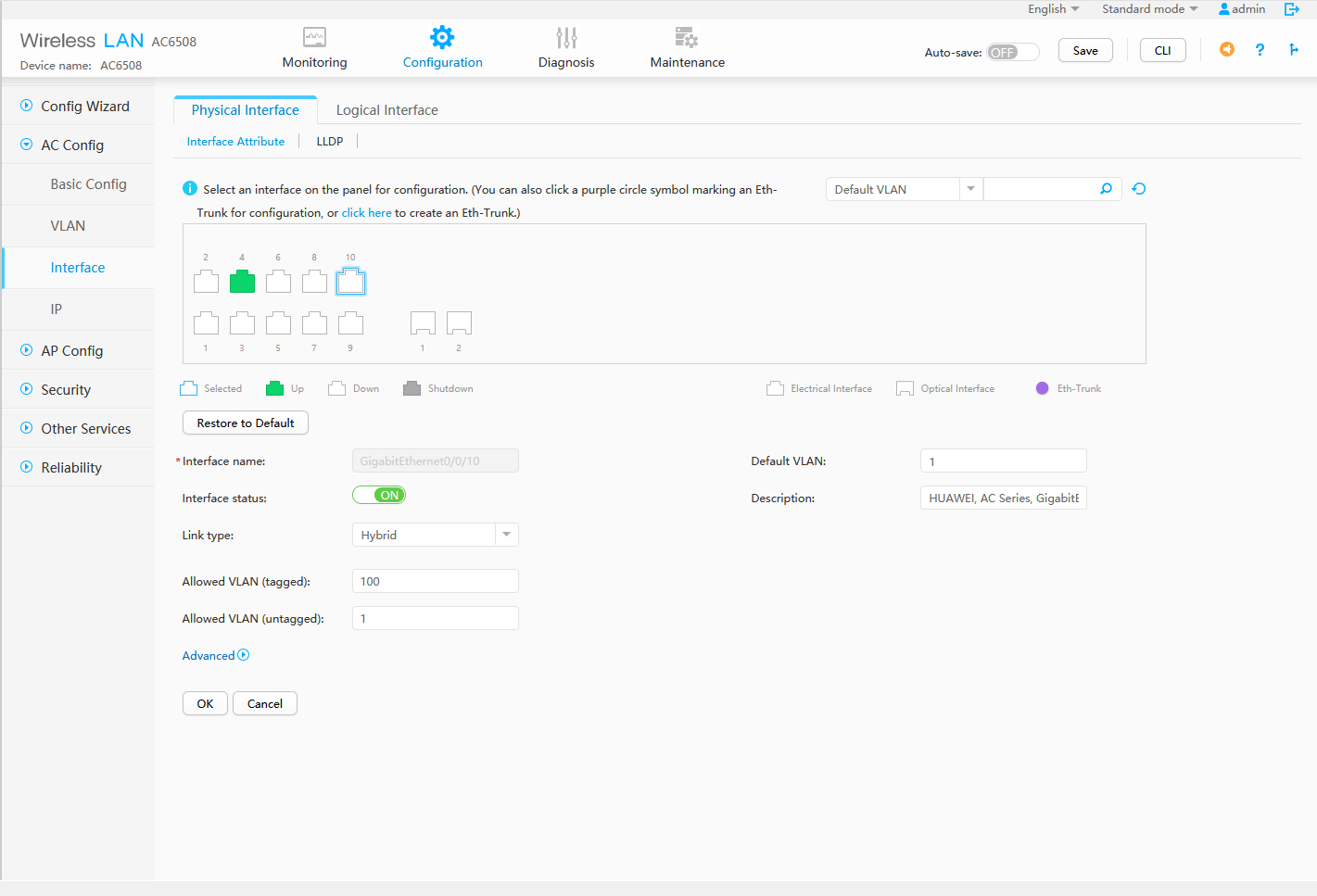Open Basic Config in the sidebar
Image resolution: width=1317 pixels, height=896 pixels.
pos(88,183)
